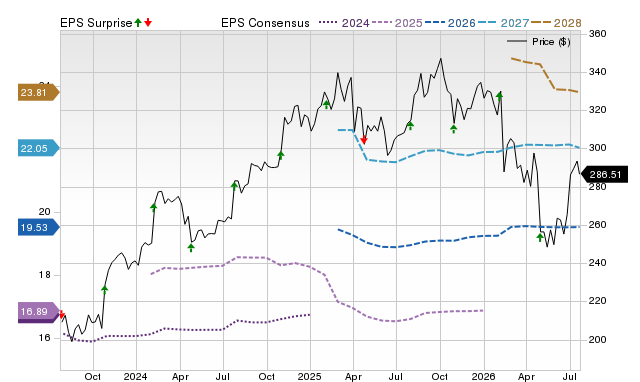This screenshot has width=640, height=382.
Task: Click the EPS Consensus legend label
Action: tap(265, 23)
